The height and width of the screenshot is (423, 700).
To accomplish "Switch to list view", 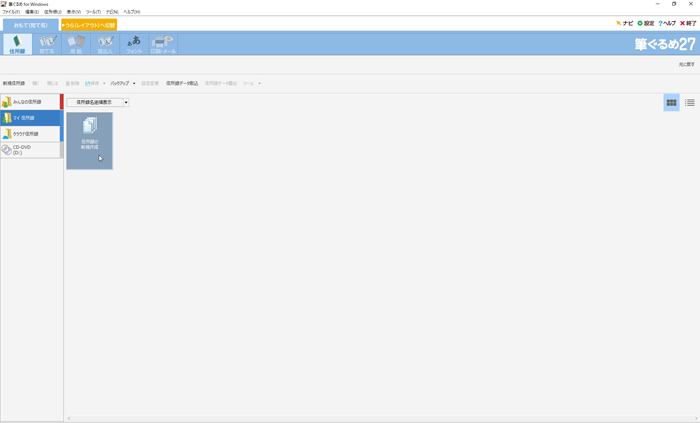I will (x=689, y=103).
